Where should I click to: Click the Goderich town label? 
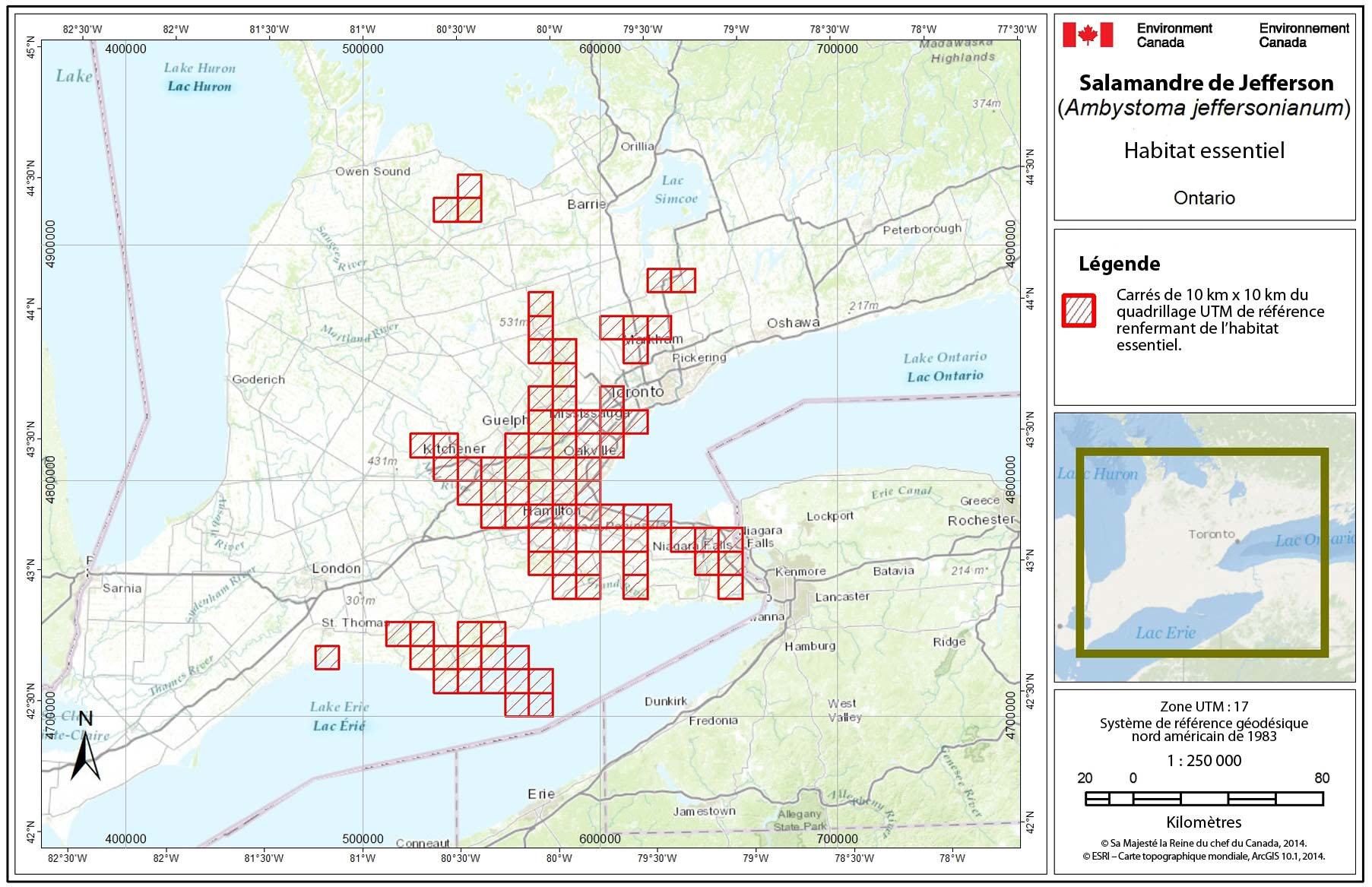(x=258, y=379)
